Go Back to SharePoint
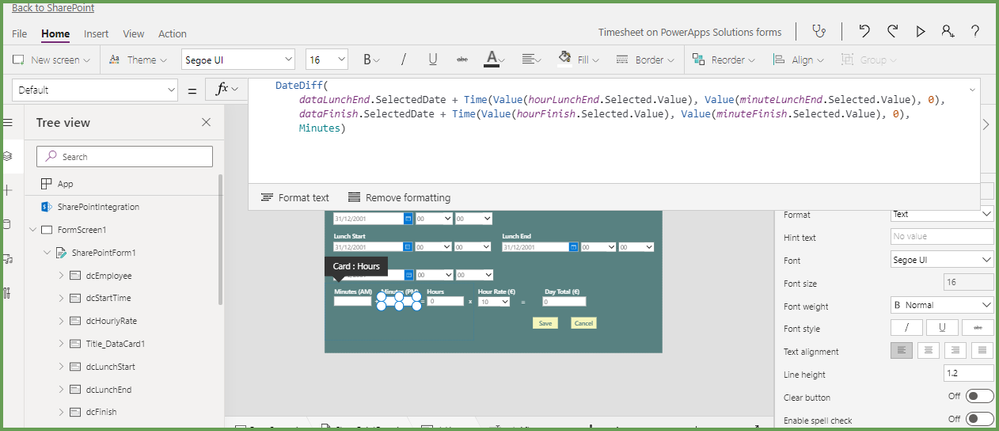Viewport: 999px width, 431px height. 53,8
